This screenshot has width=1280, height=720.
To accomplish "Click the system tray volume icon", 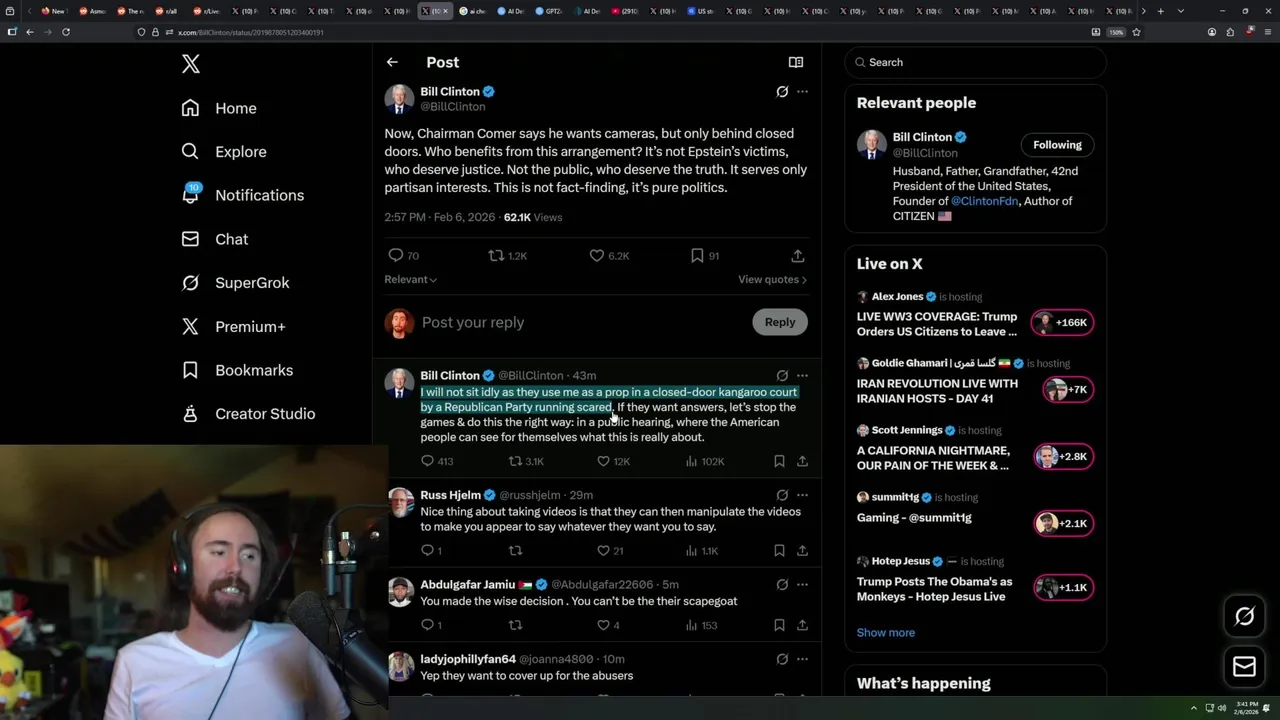I will [x=1222, y=708].
